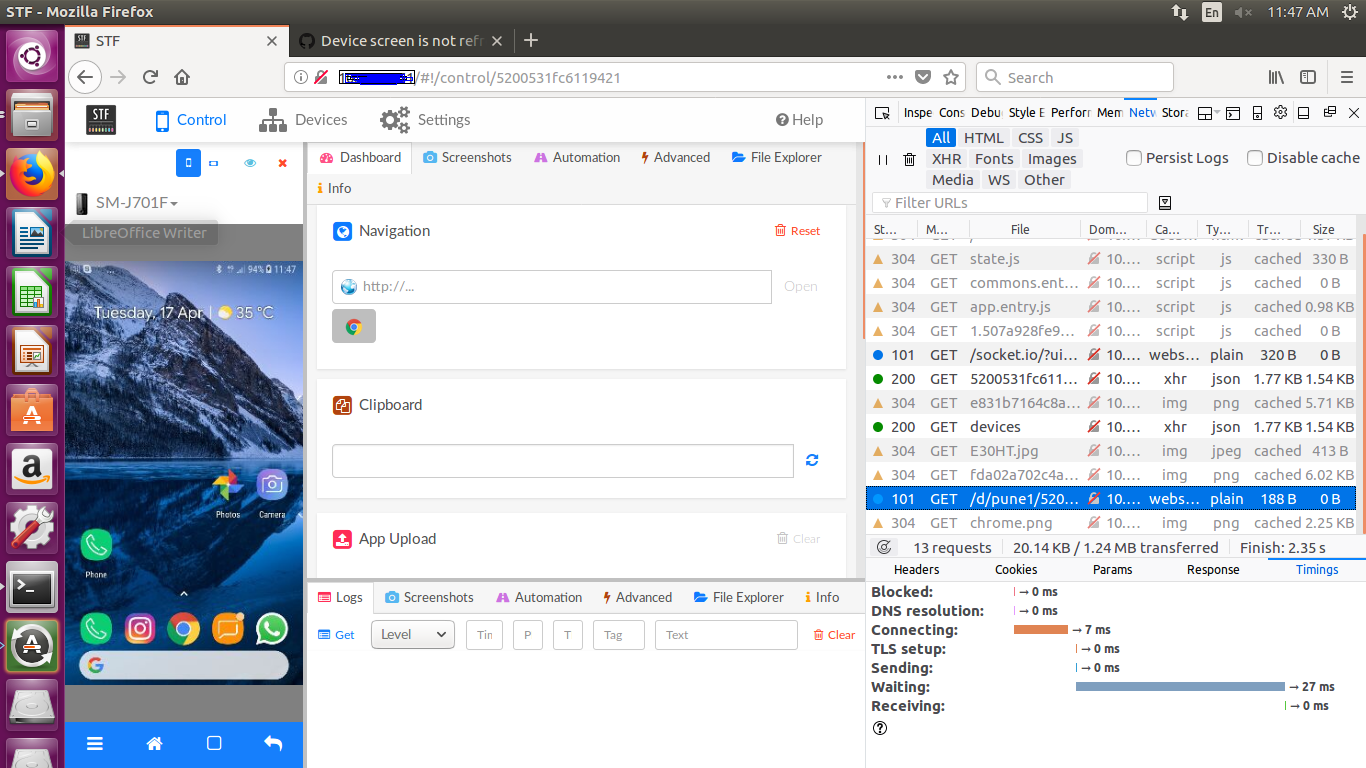Open the Level dropdown in Logs panel

[x=412, y=634]
